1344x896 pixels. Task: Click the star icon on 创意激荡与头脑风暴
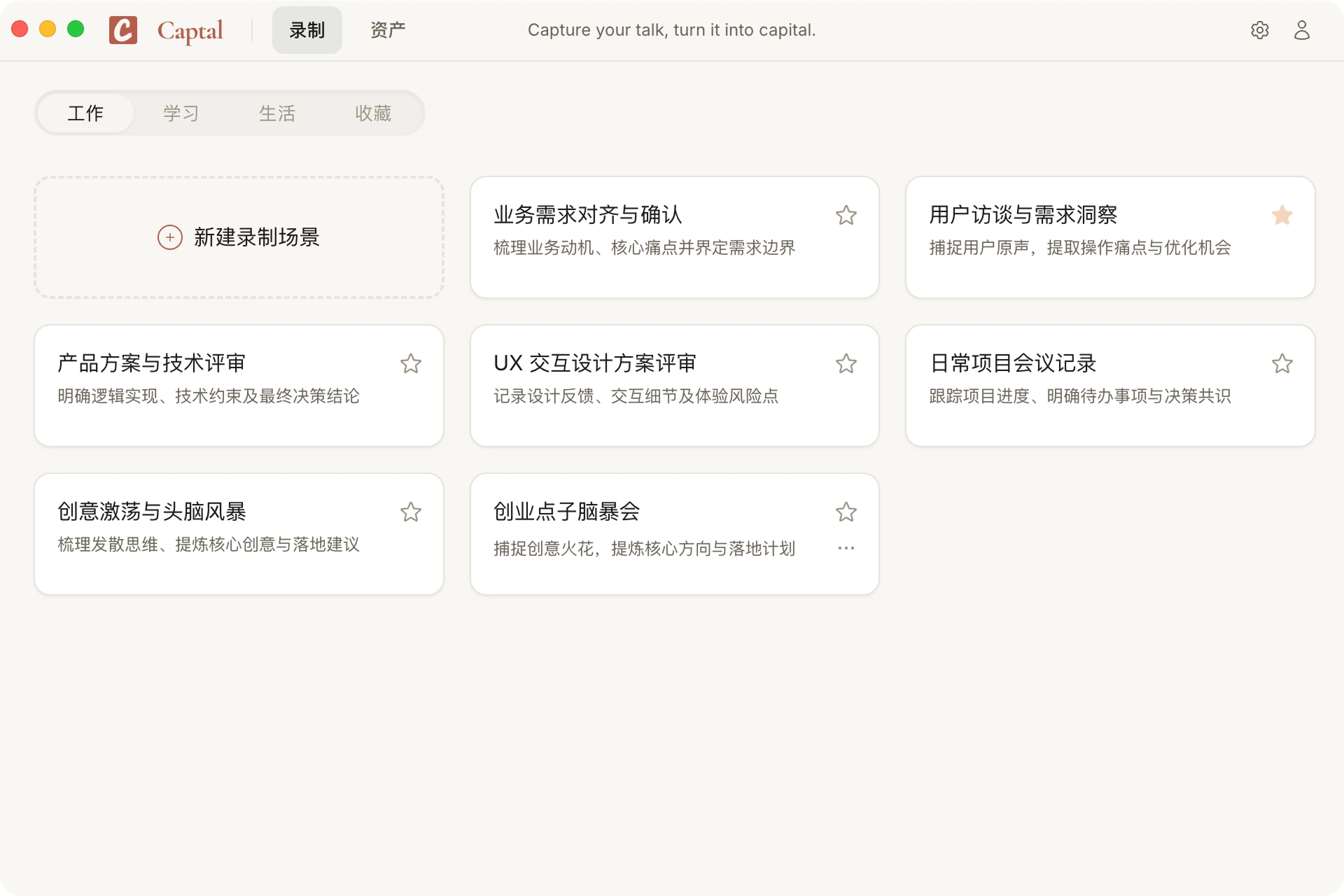pos(411,512)
